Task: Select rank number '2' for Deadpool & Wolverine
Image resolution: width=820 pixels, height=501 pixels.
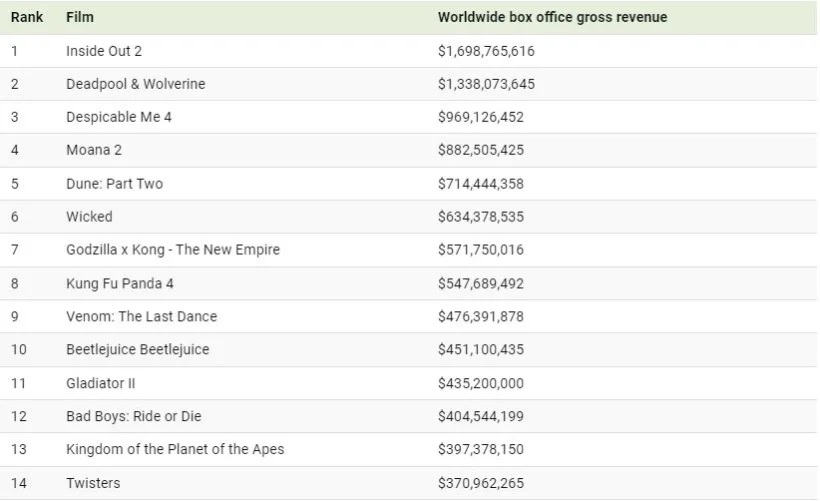Action: (x=15, y=84)
